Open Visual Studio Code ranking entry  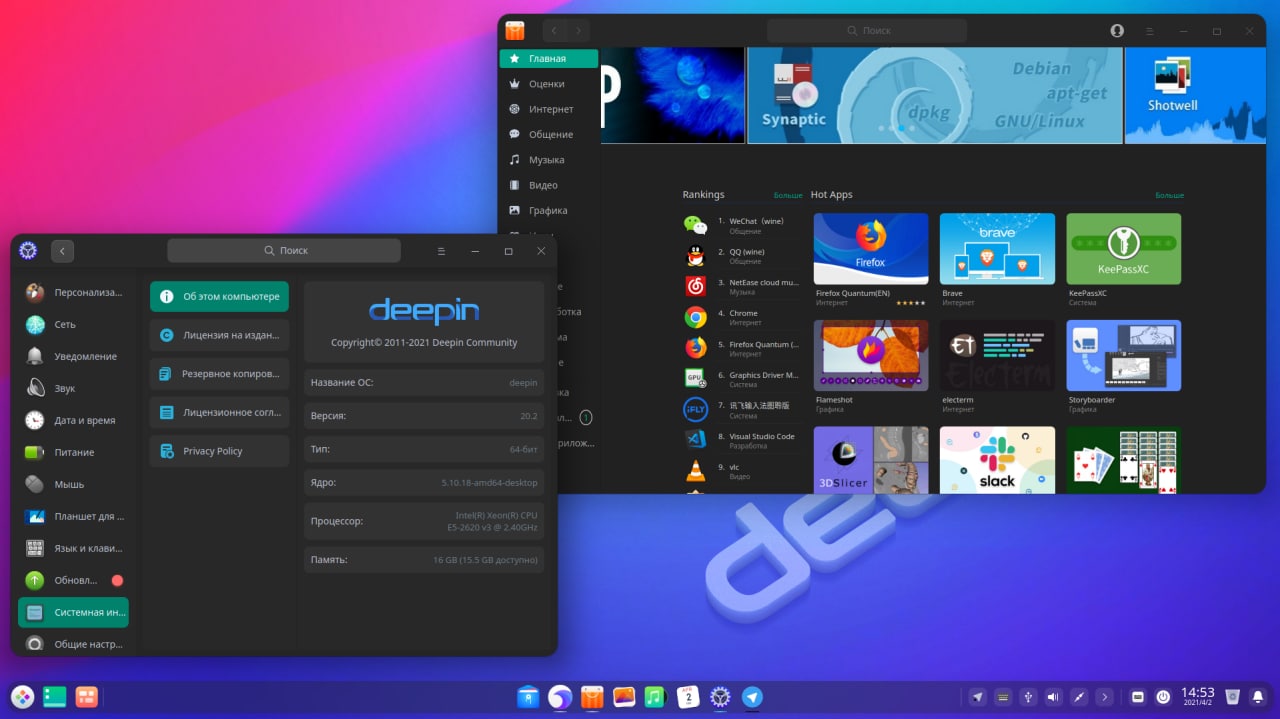click(741, 441)
